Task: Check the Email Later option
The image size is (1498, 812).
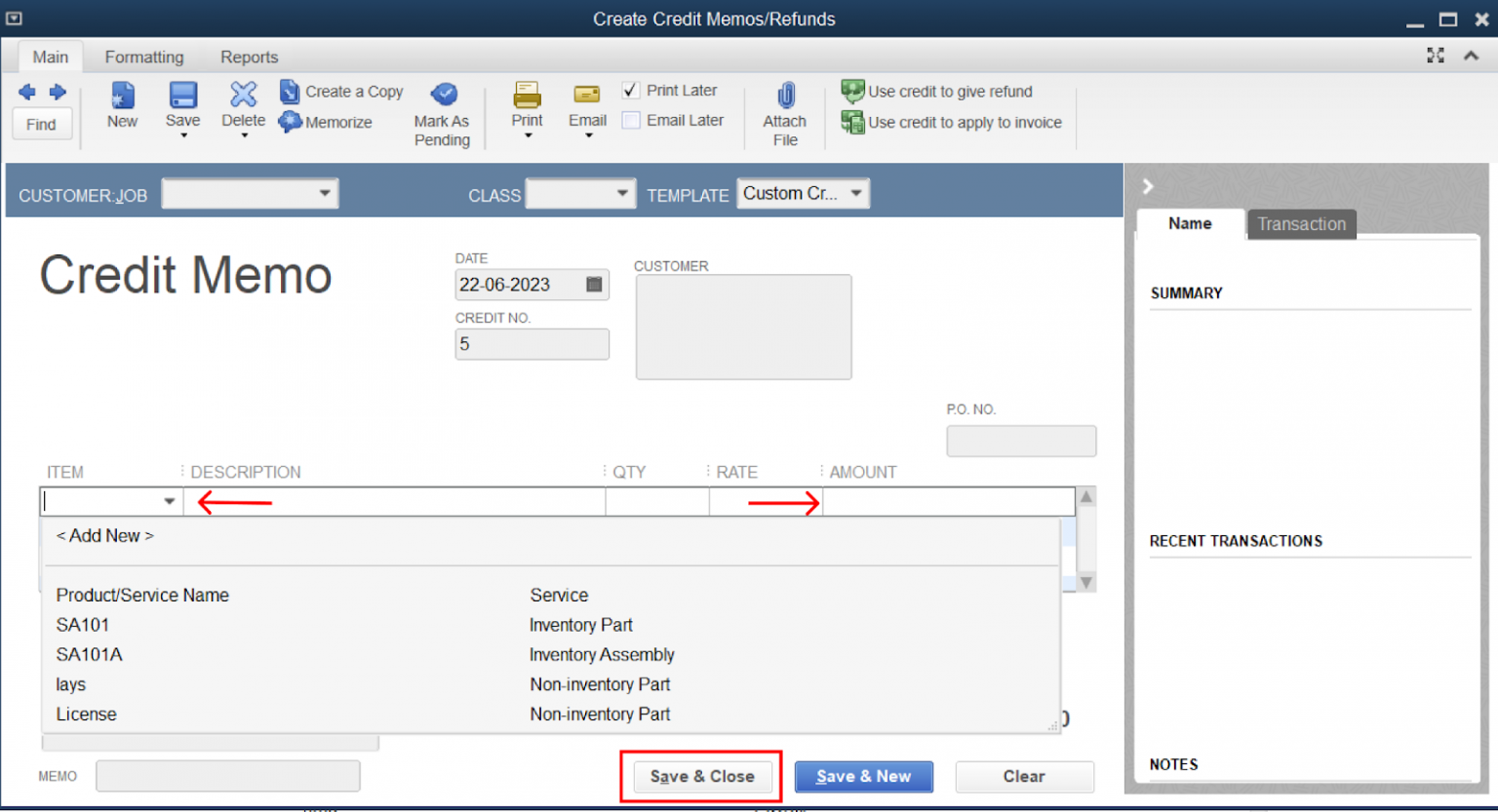Action: [630, 120]
